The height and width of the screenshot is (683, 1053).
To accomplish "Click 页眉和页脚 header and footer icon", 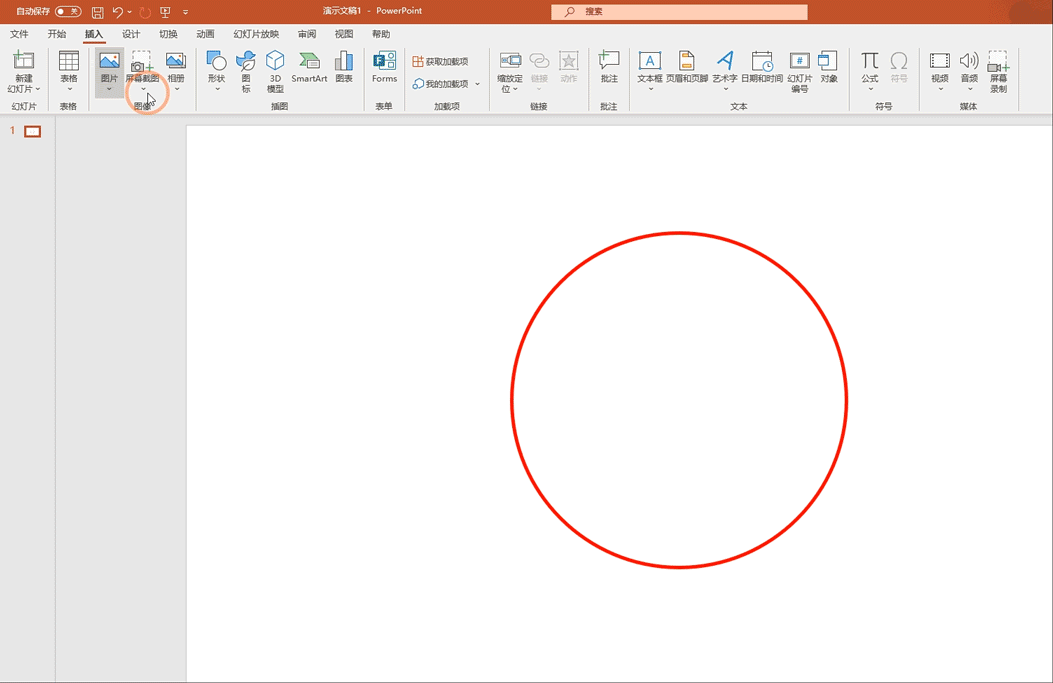I will (687, 68).
